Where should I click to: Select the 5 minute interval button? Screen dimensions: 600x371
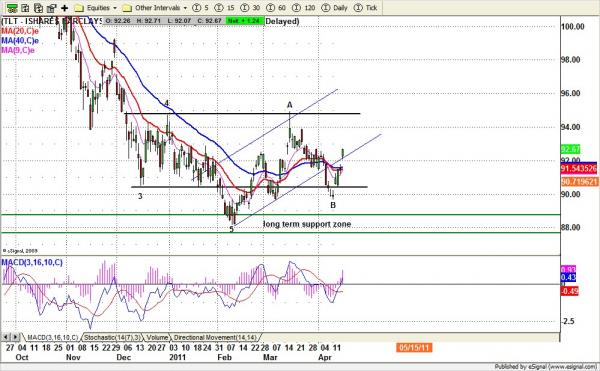(x=200, y=8)
